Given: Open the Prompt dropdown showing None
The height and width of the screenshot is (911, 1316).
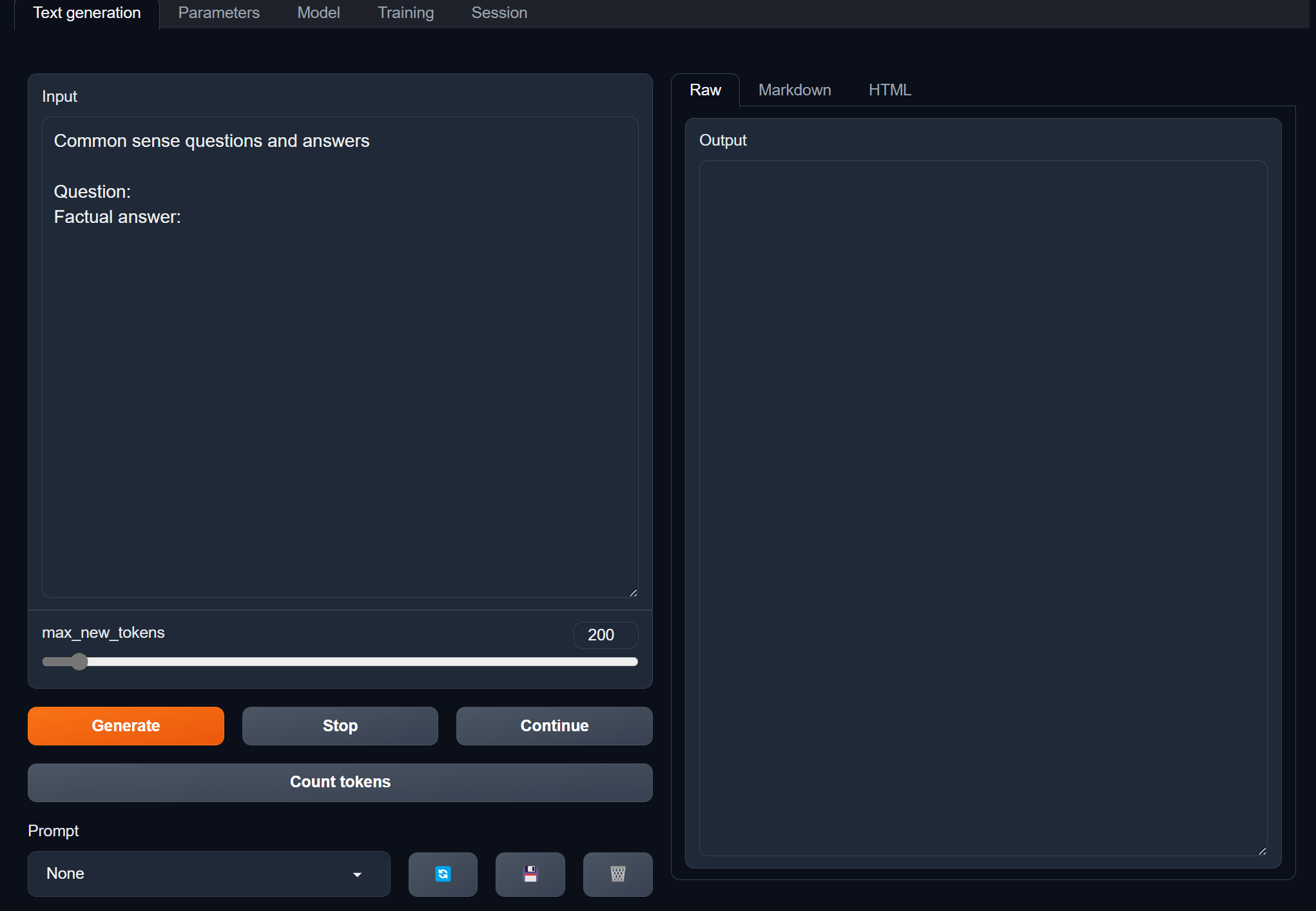Looking at the screenshot, I should click(193, 874).
